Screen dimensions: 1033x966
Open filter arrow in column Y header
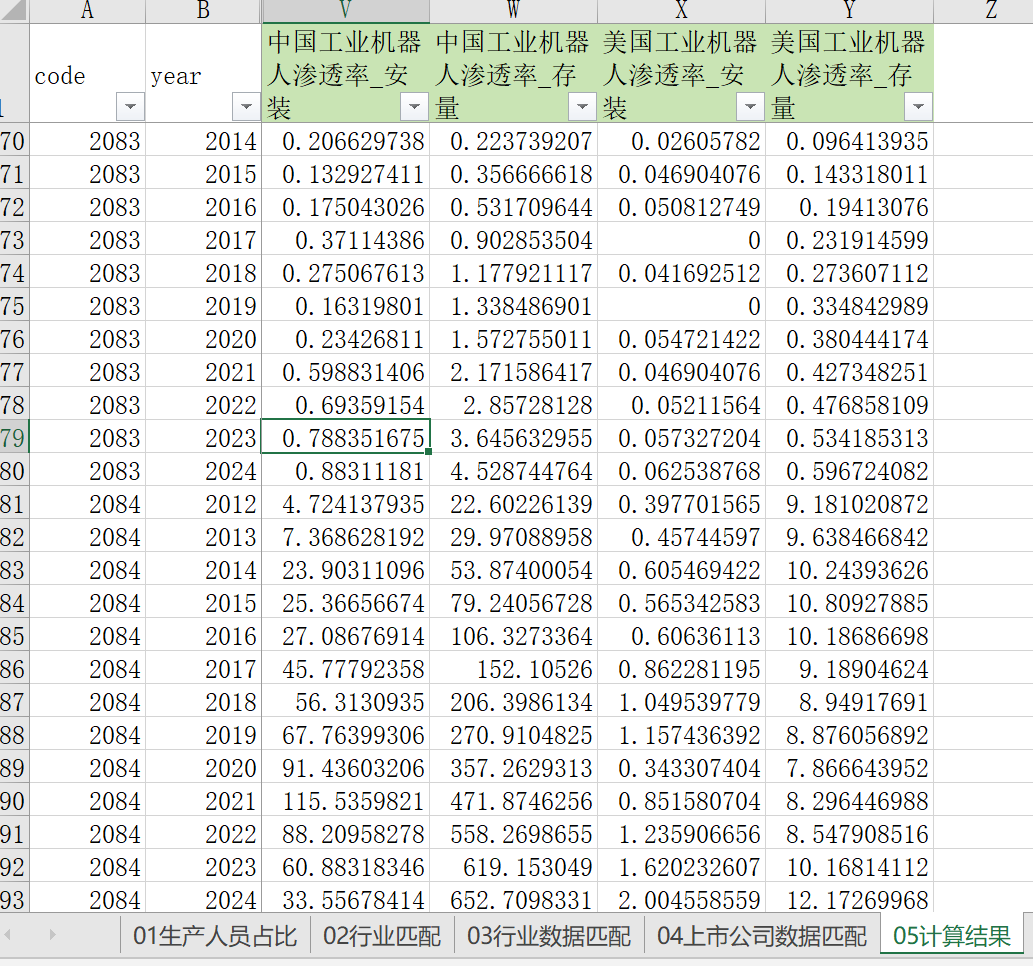[x=918, y=106]
